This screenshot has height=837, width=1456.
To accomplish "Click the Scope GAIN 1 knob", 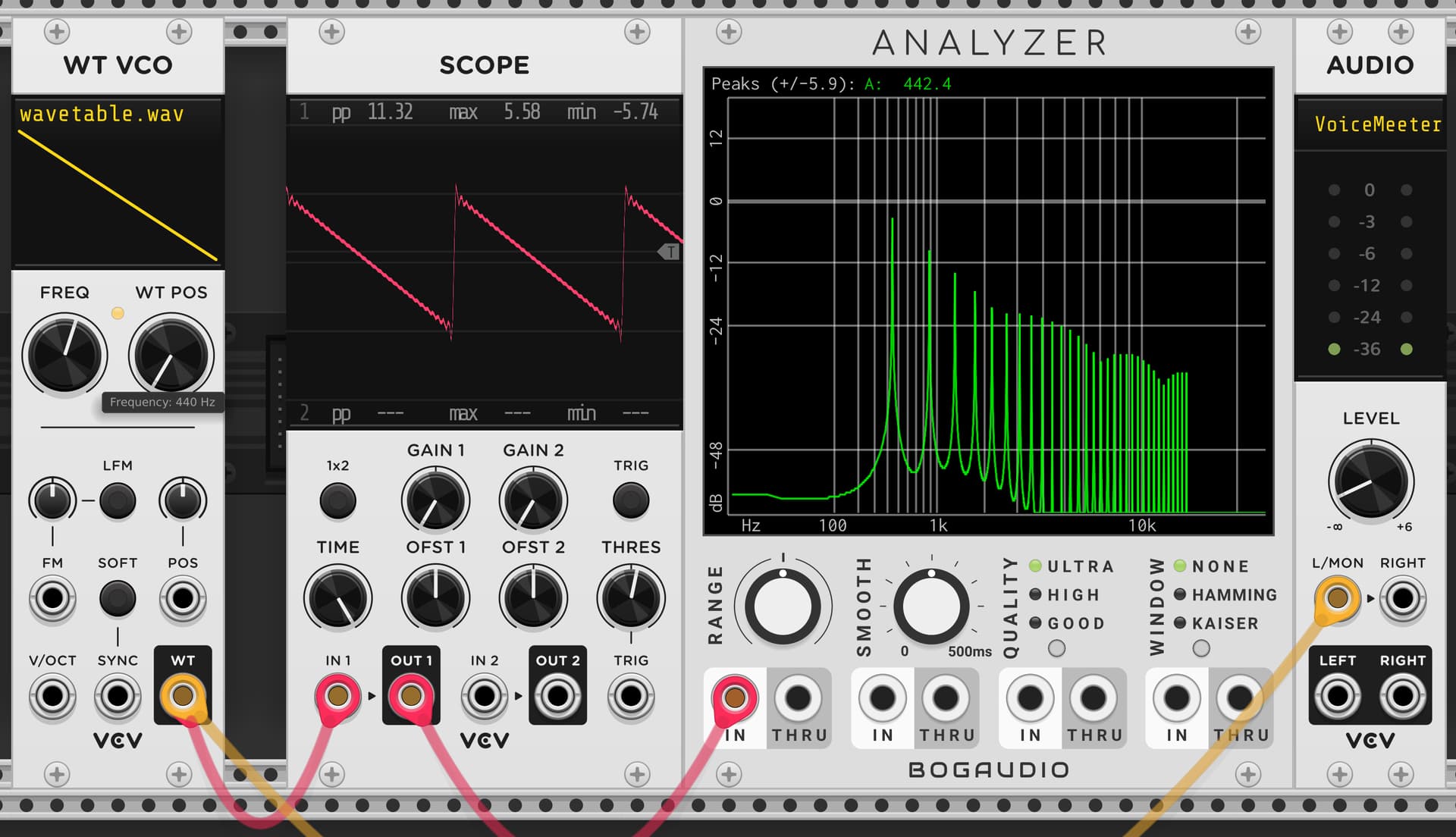I will (x=435, y=500).
